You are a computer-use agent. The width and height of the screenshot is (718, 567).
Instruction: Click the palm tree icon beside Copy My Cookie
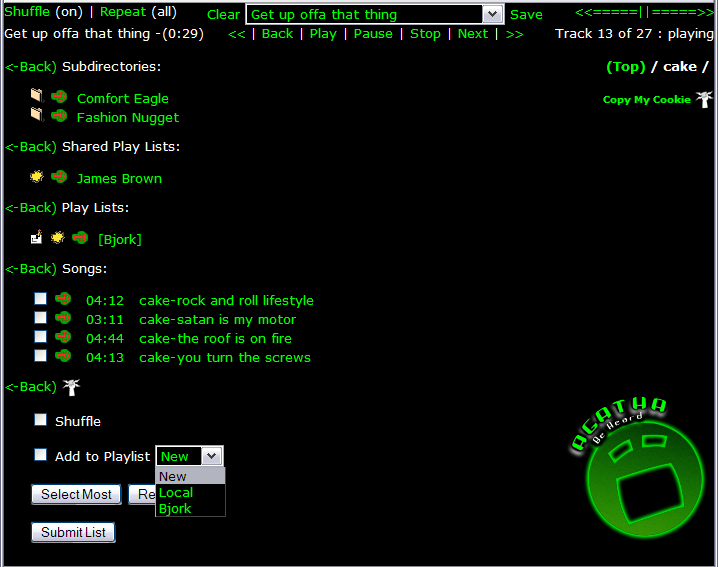pos(704,99)
